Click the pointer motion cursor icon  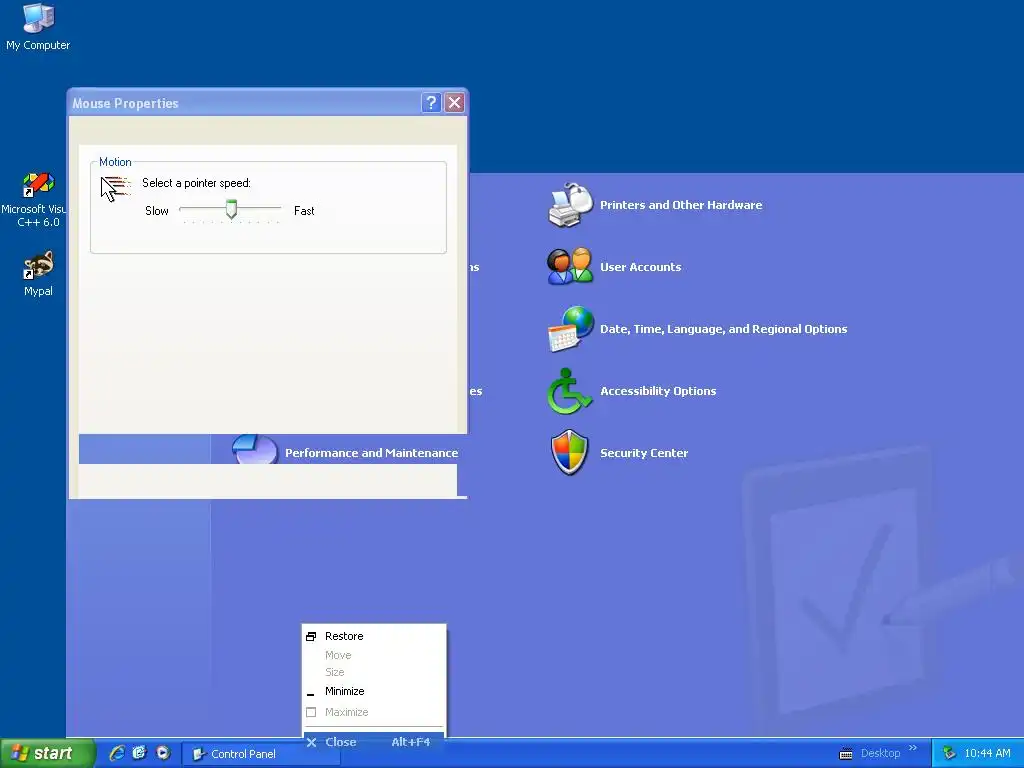point(116,189)
